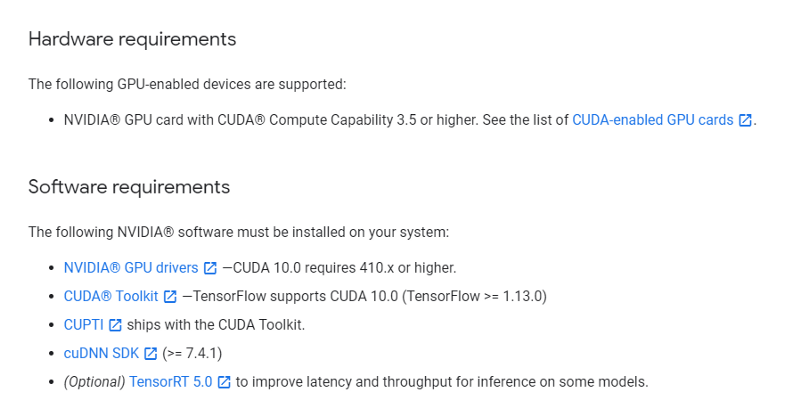Click external-link icon beside NVIDIA GPU drivers

(210, 268)
